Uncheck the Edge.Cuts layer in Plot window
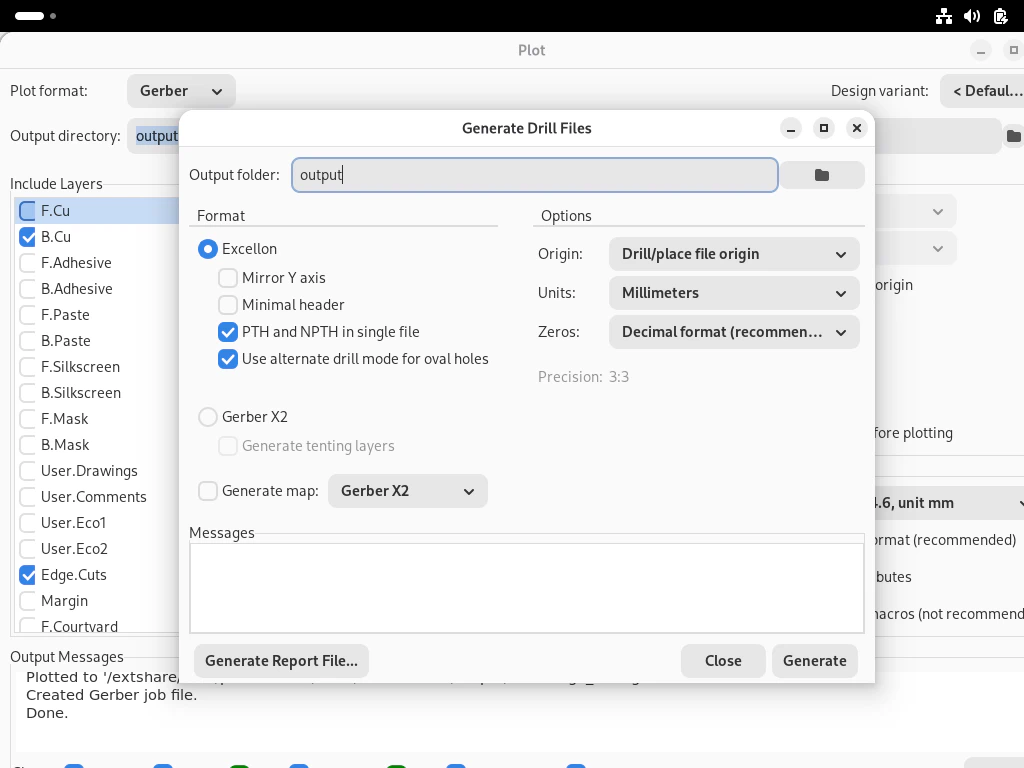1024x768 pixels. (27, 575)
